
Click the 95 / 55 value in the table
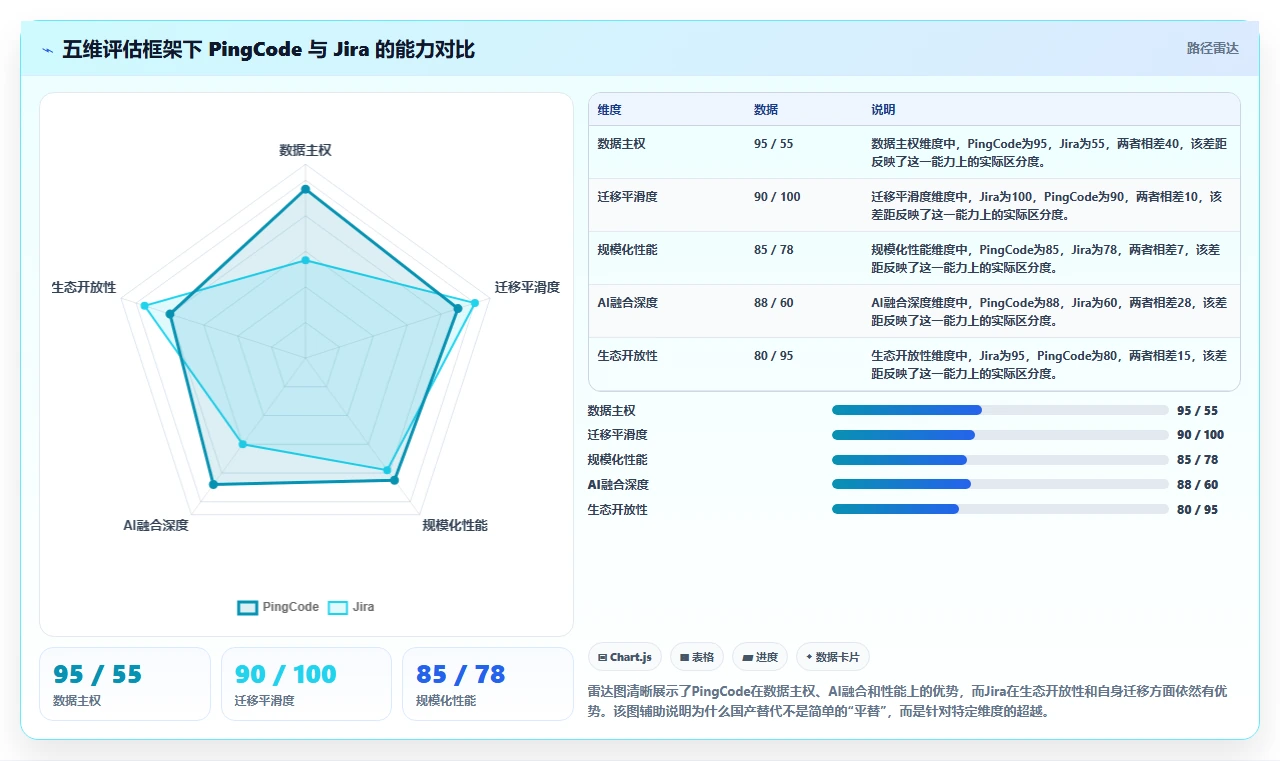(x=774, y=143)
